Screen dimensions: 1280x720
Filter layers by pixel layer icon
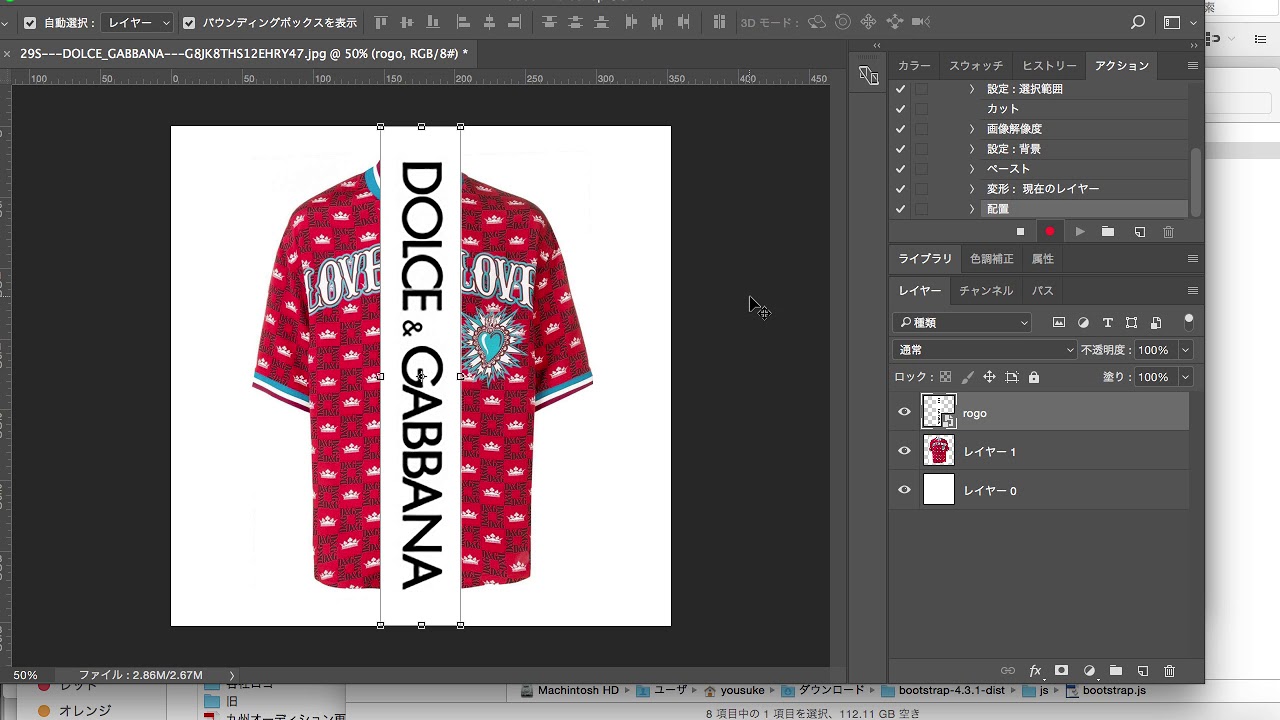1059,323
